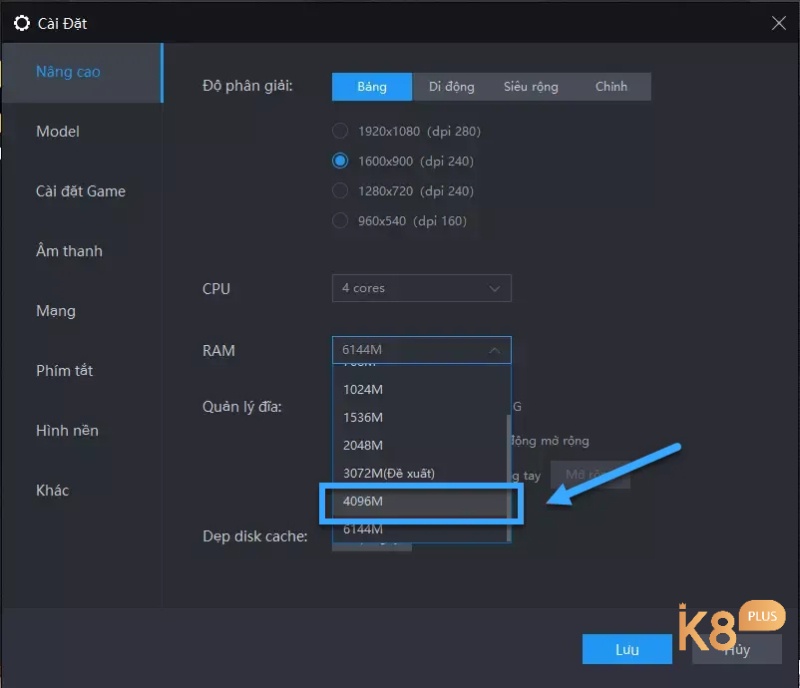Go to Cài đặt Game section
800x688 pixels.
coord(82,191)
